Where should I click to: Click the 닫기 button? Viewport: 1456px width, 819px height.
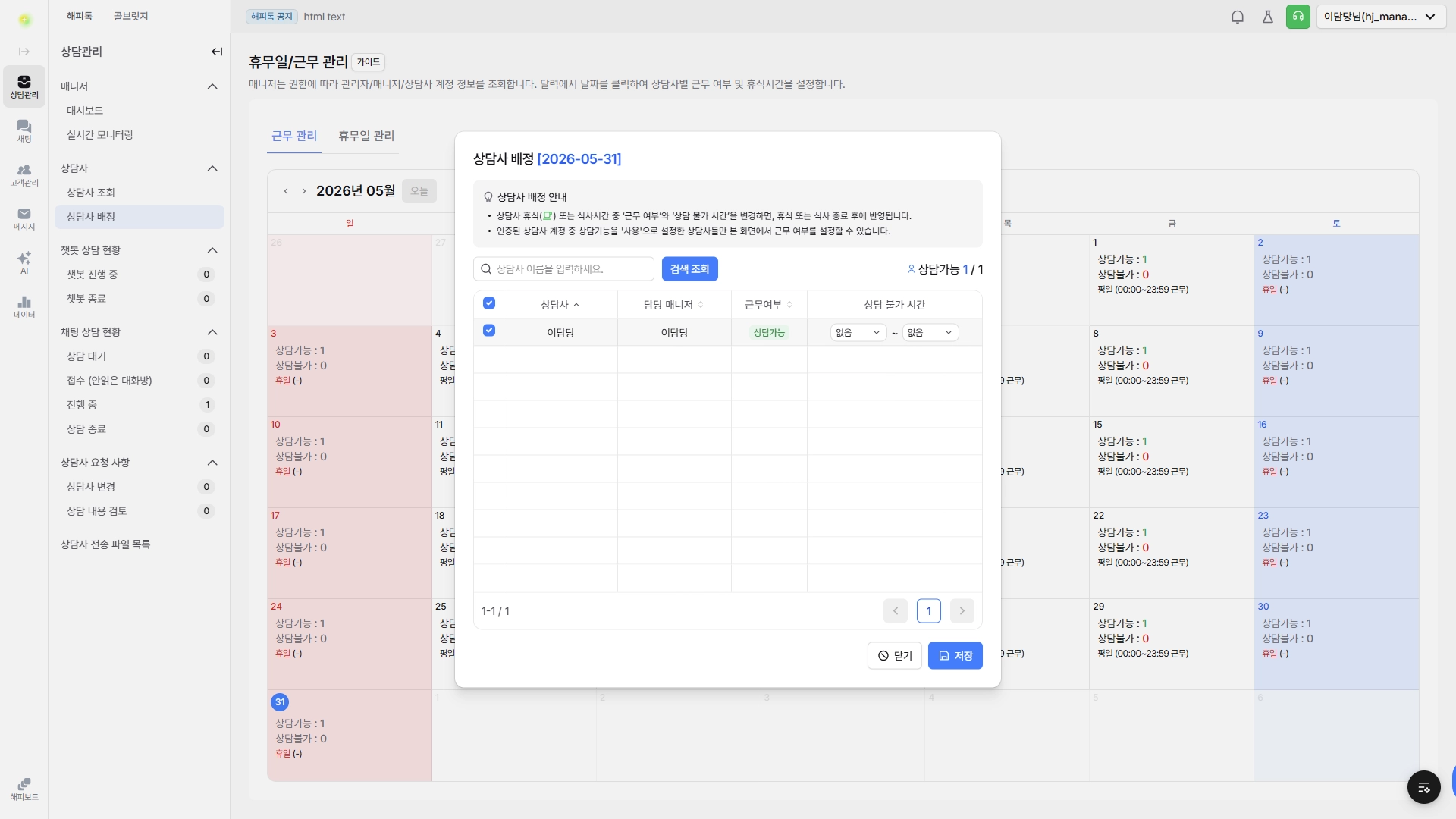(895, 656)
